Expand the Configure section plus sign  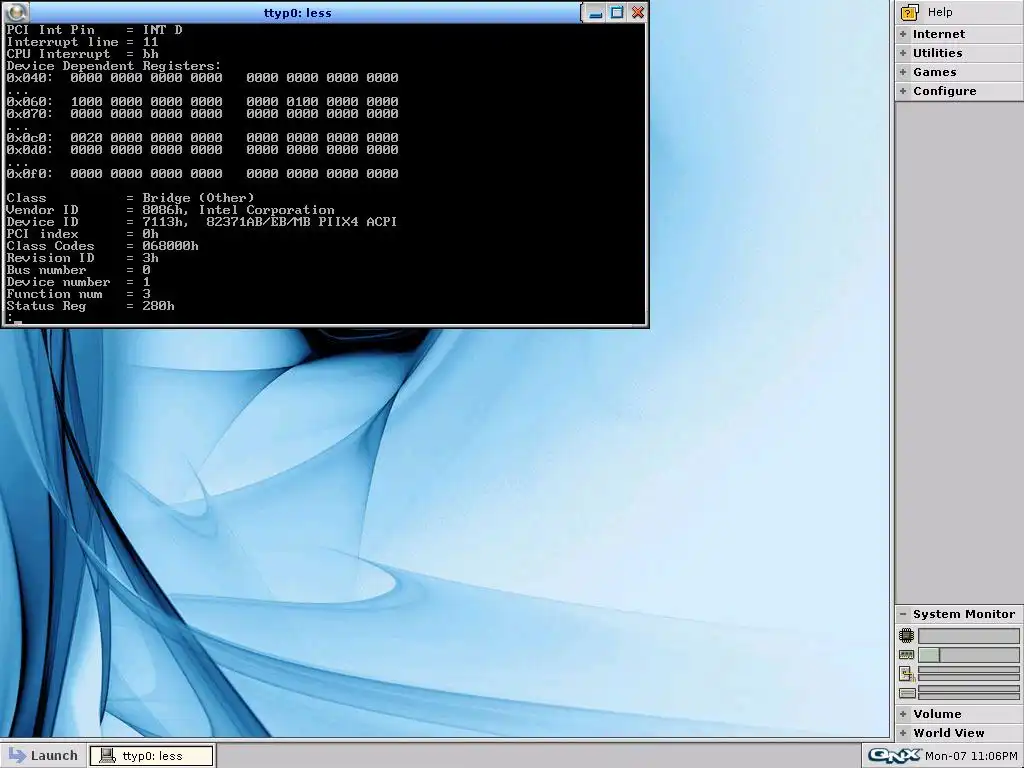pyautogui.click(x=903, y=91)
